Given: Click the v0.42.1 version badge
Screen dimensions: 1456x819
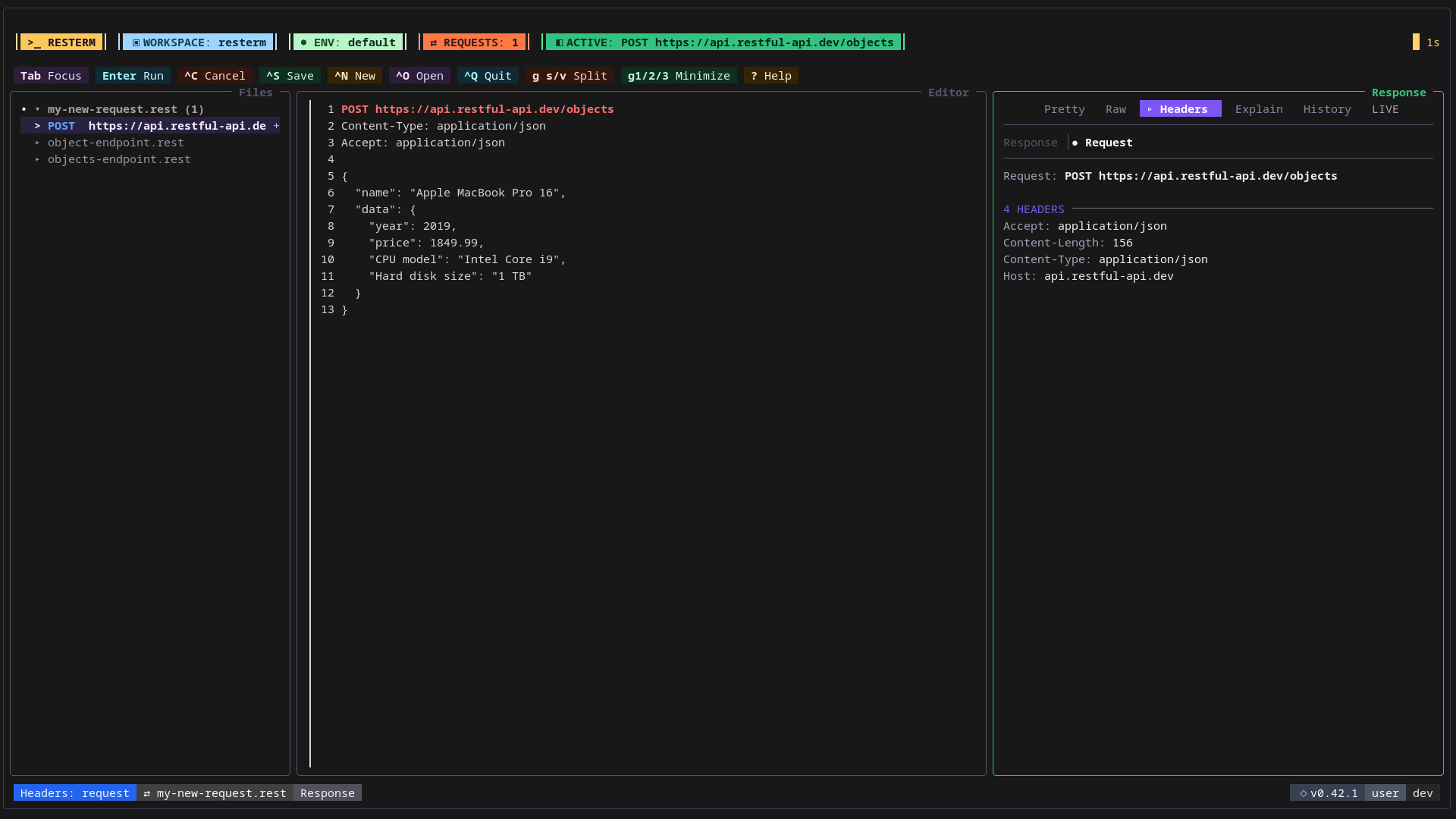Looking at the screenshot, I should pyautogui.click(x=1328, y=792).
